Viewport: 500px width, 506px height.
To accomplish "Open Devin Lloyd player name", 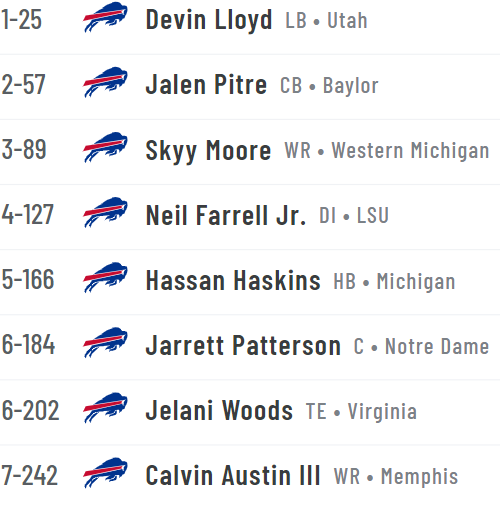I will pos(209,21).
